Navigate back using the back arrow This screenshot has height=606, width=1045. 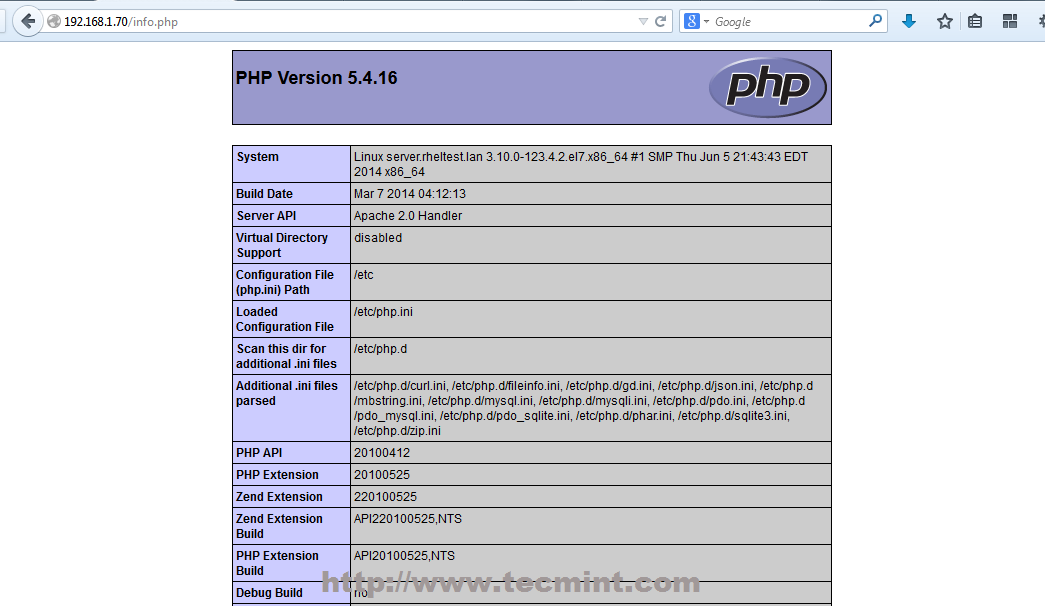pyautogui.click(x=28, y=20)
